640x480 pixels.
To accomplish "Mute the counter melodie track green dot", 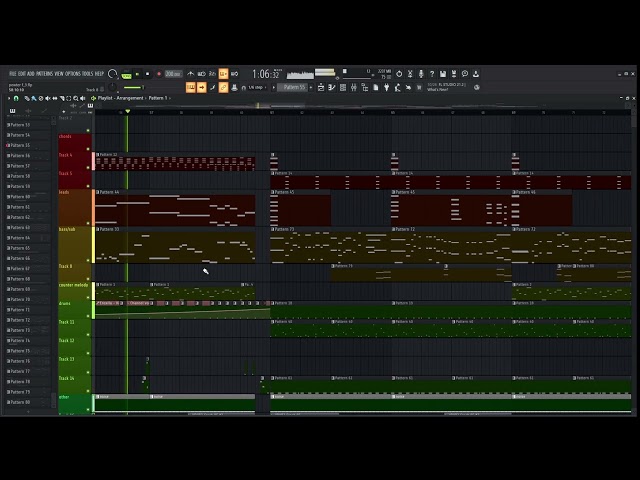I will click(88, 298).
